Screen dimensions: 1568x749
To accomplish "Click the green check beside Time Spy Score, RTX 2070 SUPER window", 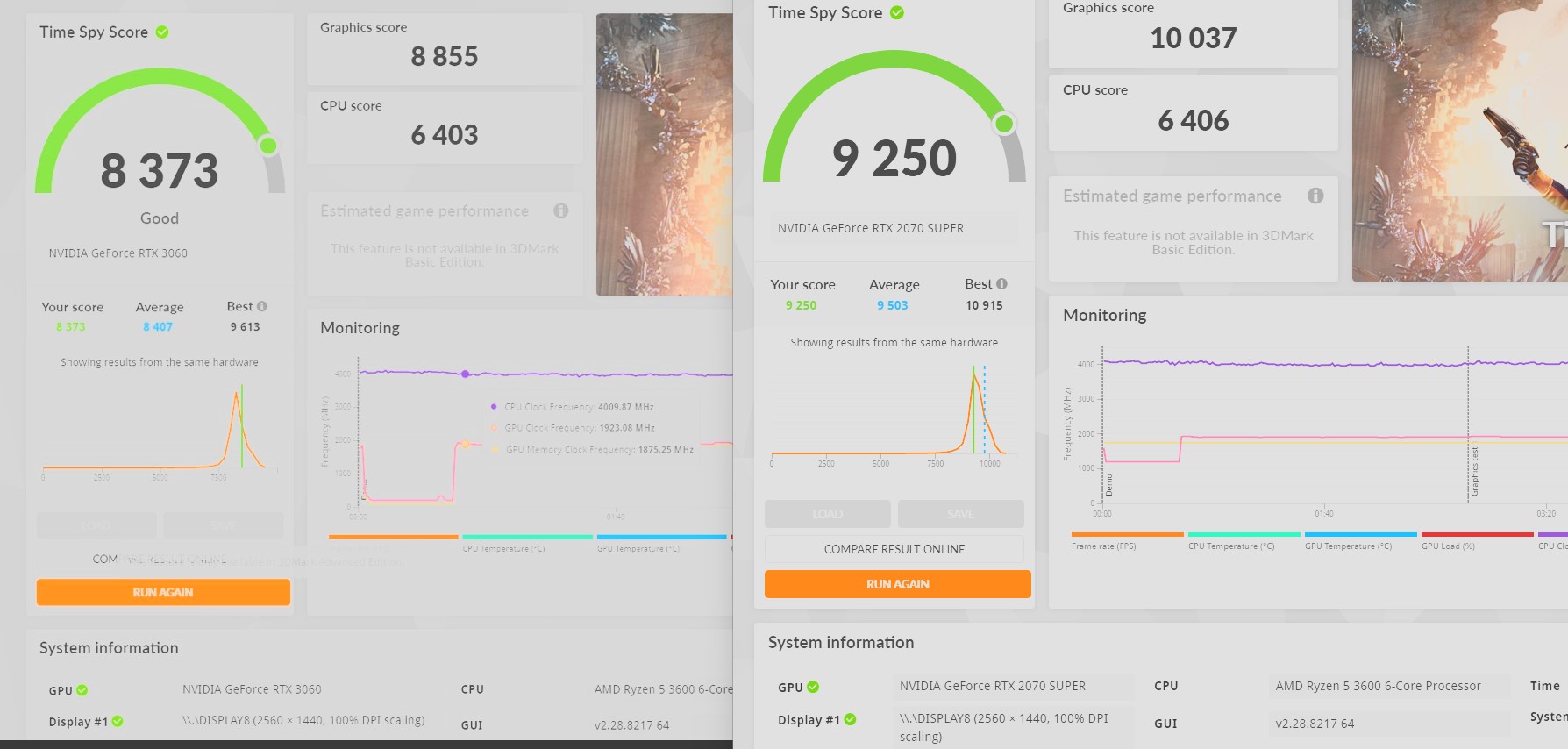I will click(x=897, y=12).
